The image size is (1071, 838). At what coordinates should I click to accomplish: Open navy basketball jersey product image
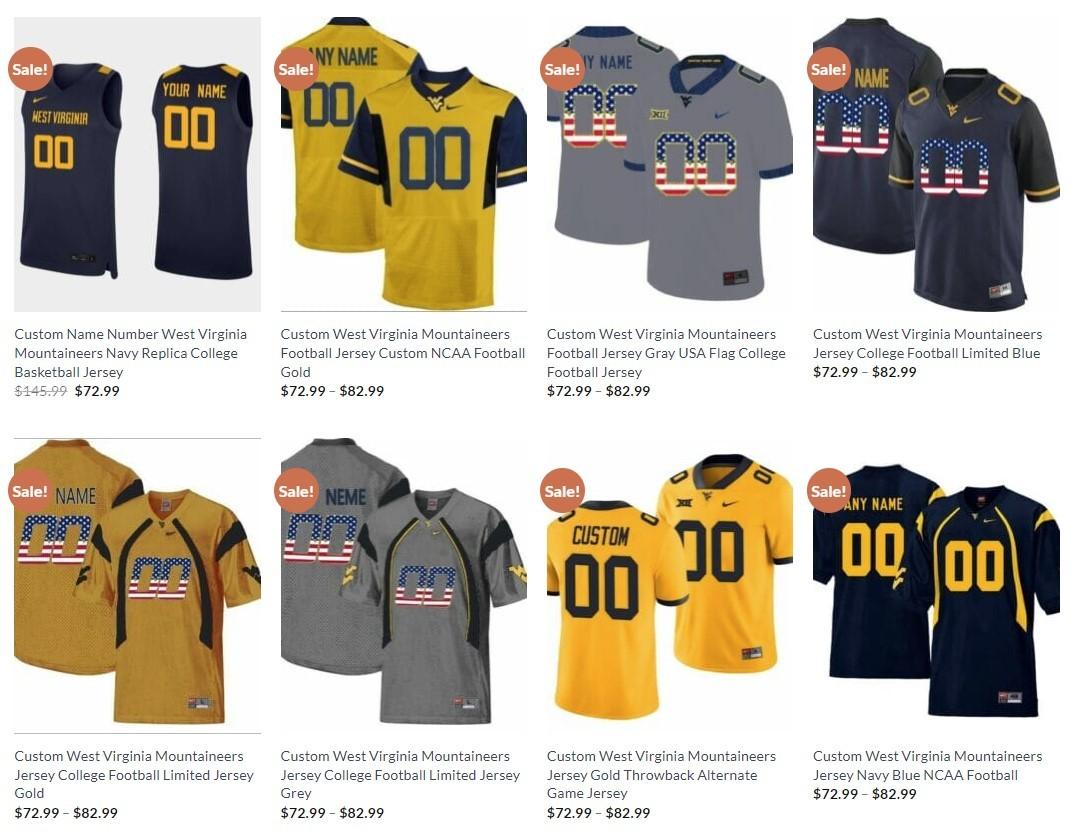(x=137, y=165)
